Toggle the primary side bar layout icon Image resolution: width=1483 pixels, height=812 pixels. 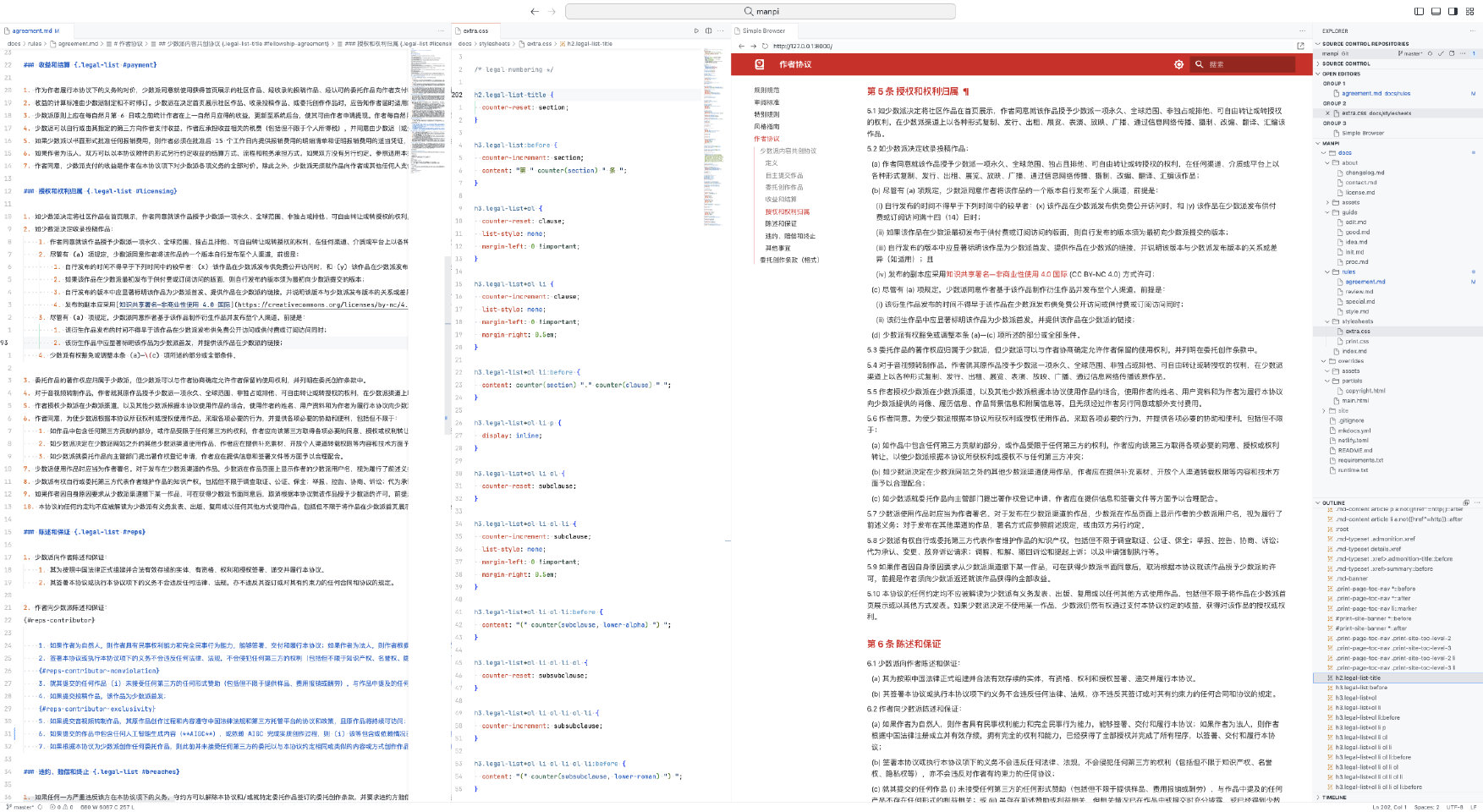[1419, 11]
